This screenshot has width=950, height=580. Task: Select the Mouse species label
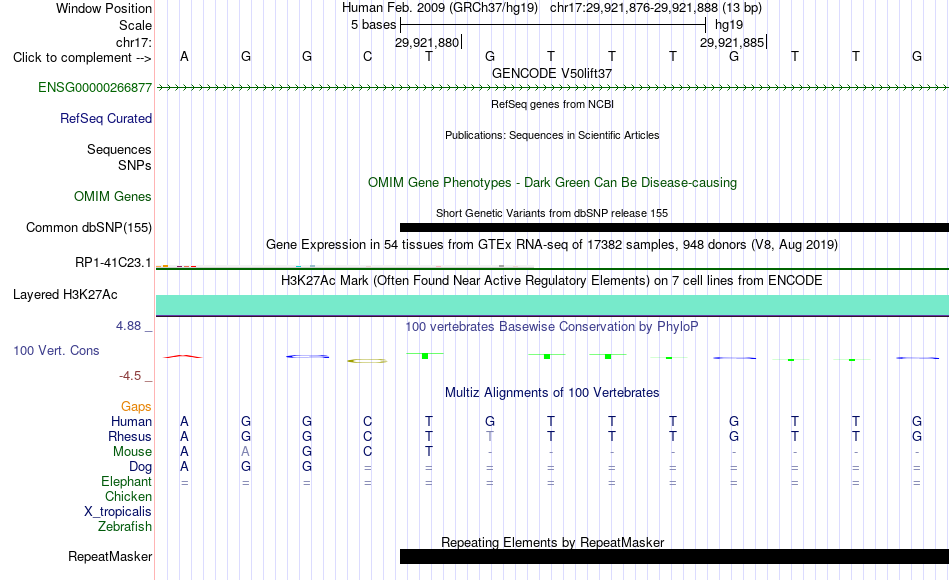click(132, 452)
